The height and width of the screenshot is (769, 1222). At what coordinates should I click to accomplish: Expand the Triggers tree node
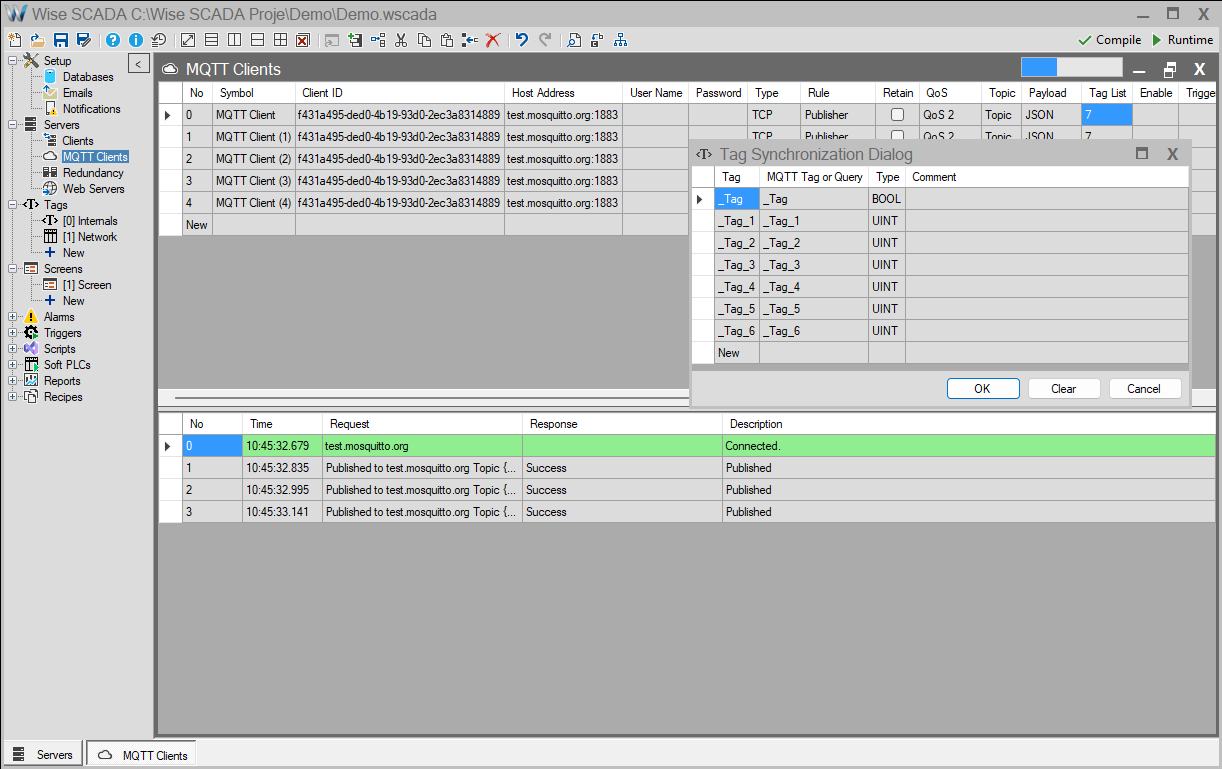[13, 333]
